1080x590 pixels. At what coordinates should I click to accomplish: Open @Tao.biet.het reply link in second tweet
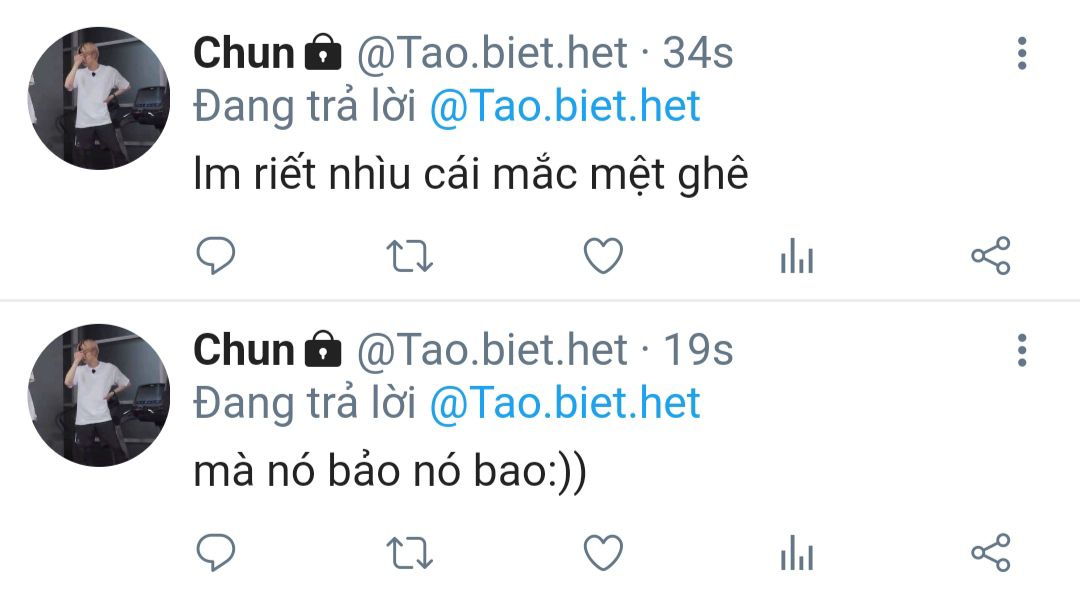[x=565, y=403]
